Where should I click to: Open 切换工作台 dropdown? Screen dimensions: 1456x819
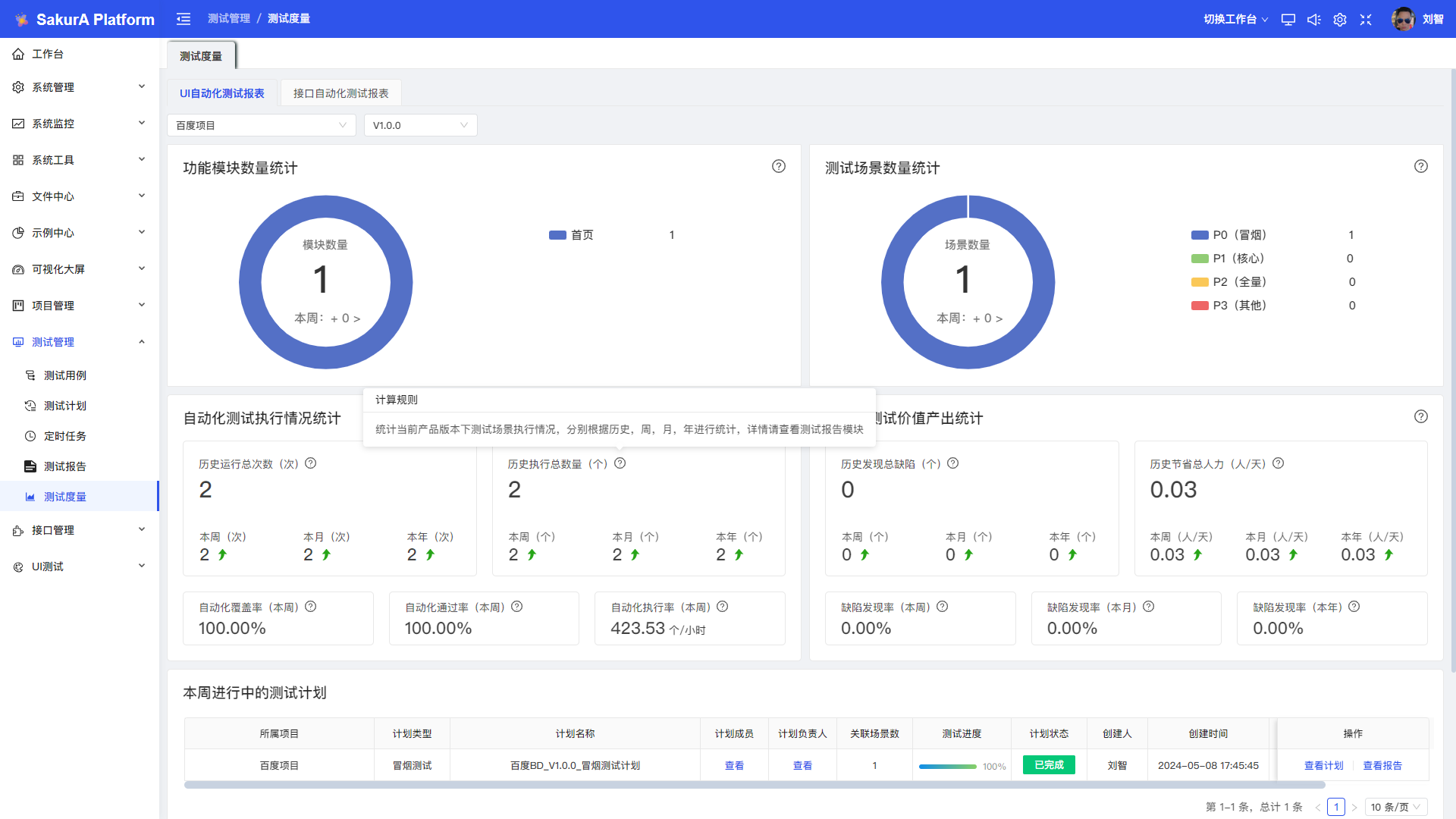point(1235,20)
